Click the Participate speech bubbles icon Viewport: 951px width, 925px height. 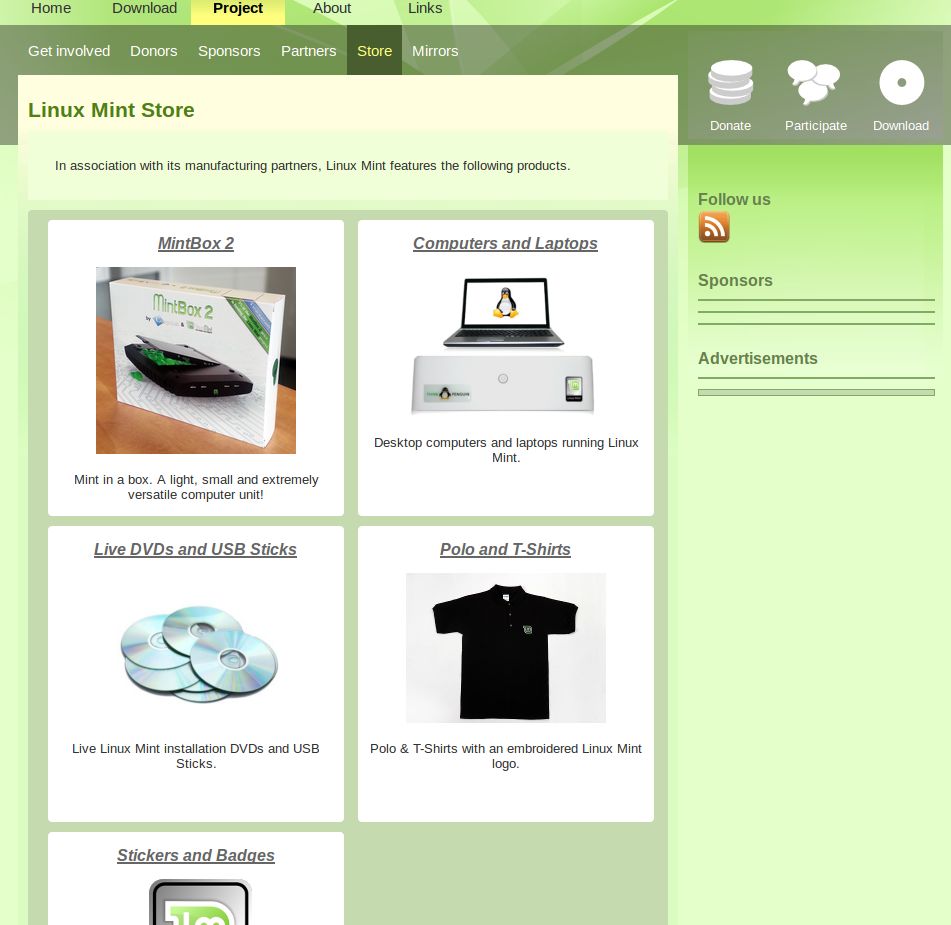(814, 83)
